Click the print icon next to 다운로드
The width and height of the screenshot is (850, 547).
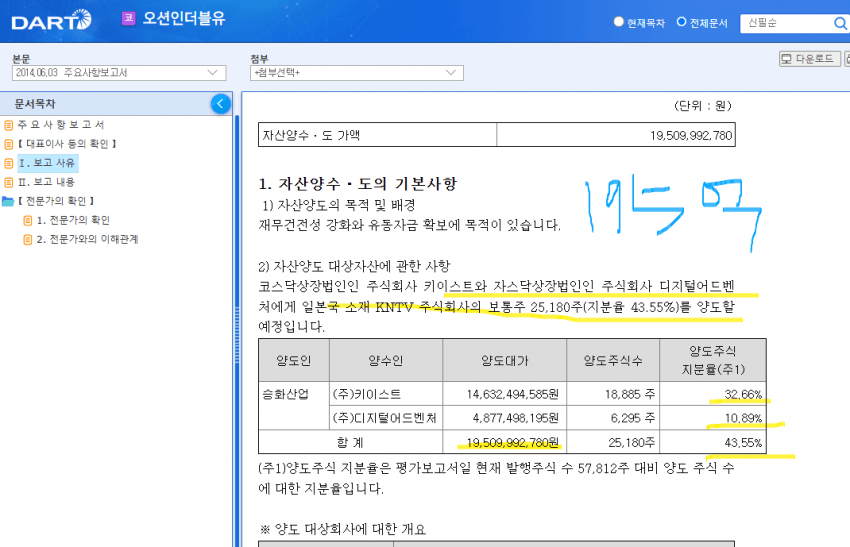(847, 59)
